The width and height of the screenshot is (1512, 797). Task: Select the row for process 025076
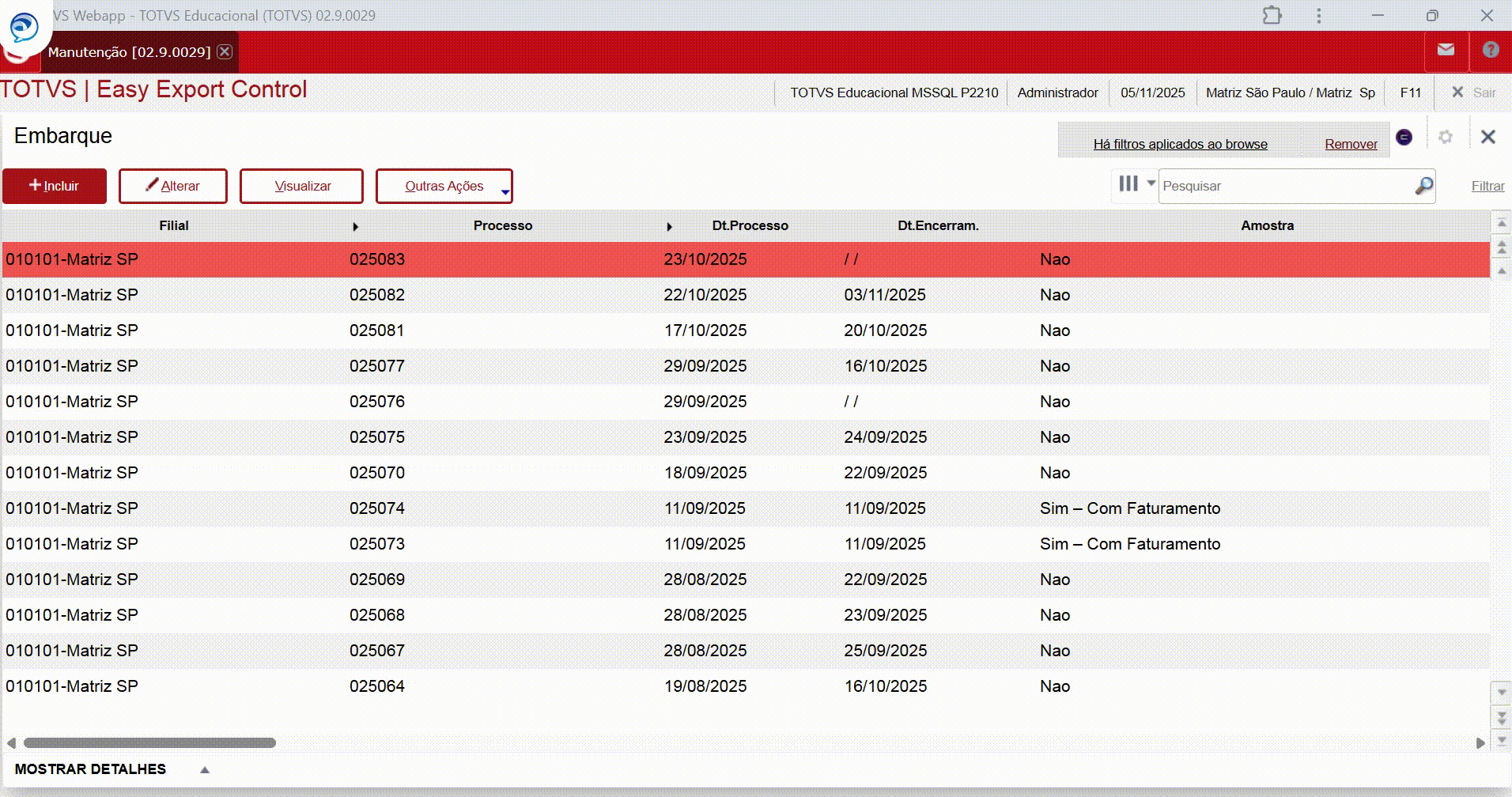pyautogui.click(x=746, y=402)
